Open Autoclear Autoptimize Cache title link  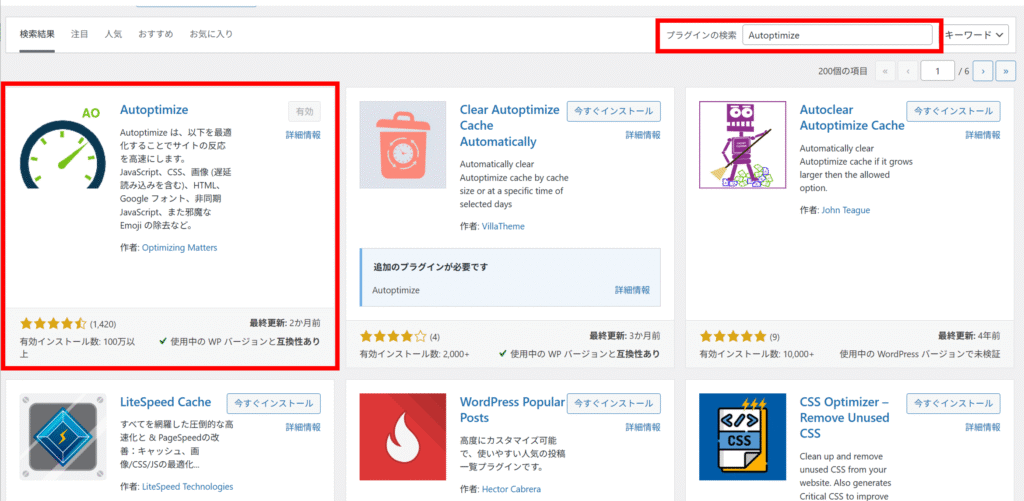point(852,118)
